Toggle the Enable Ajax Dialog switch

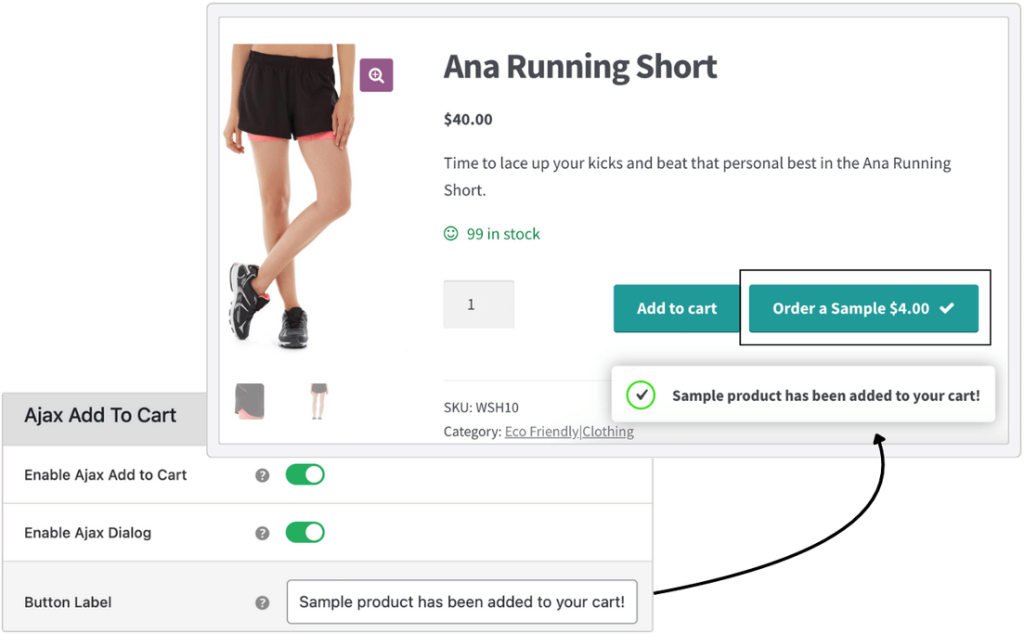(x=305, y=533)
